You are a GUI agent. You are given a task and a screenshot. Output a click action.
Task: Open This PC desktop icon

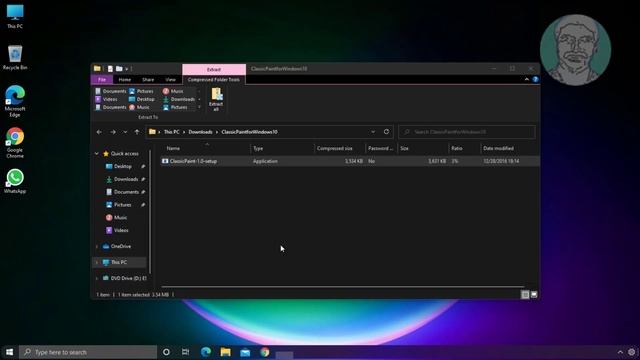coord(15,16)
